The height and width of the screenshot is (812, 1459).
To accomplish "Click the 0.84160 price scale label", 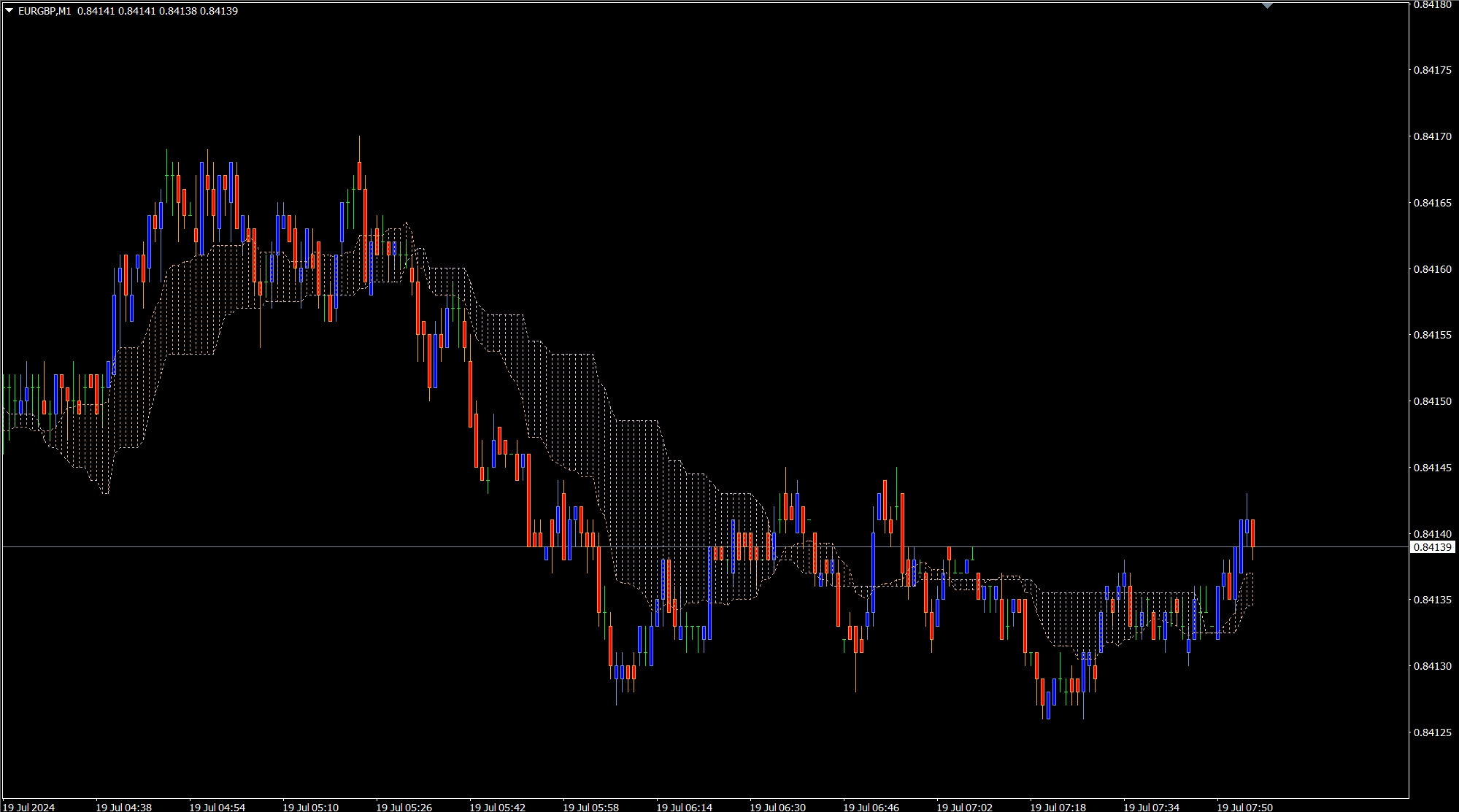I will [x=1431, y=269].
